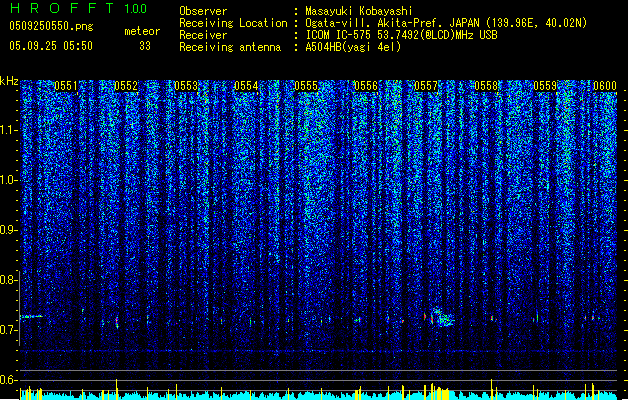Click the large meteor echo blob after 0557

pos(444,317)
